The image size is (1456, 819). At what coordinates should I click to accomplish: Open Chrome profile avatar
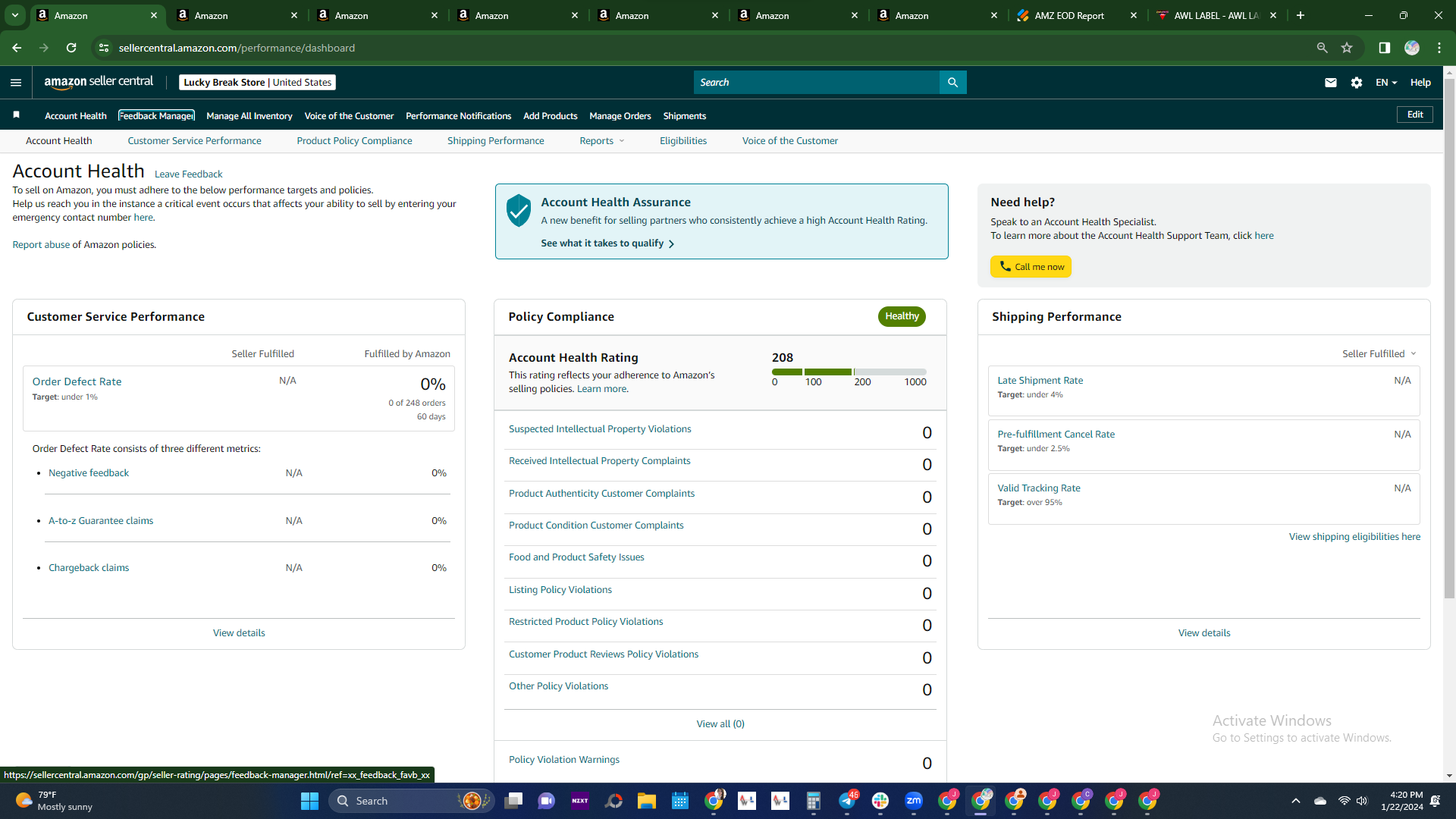pos(1412,48)
